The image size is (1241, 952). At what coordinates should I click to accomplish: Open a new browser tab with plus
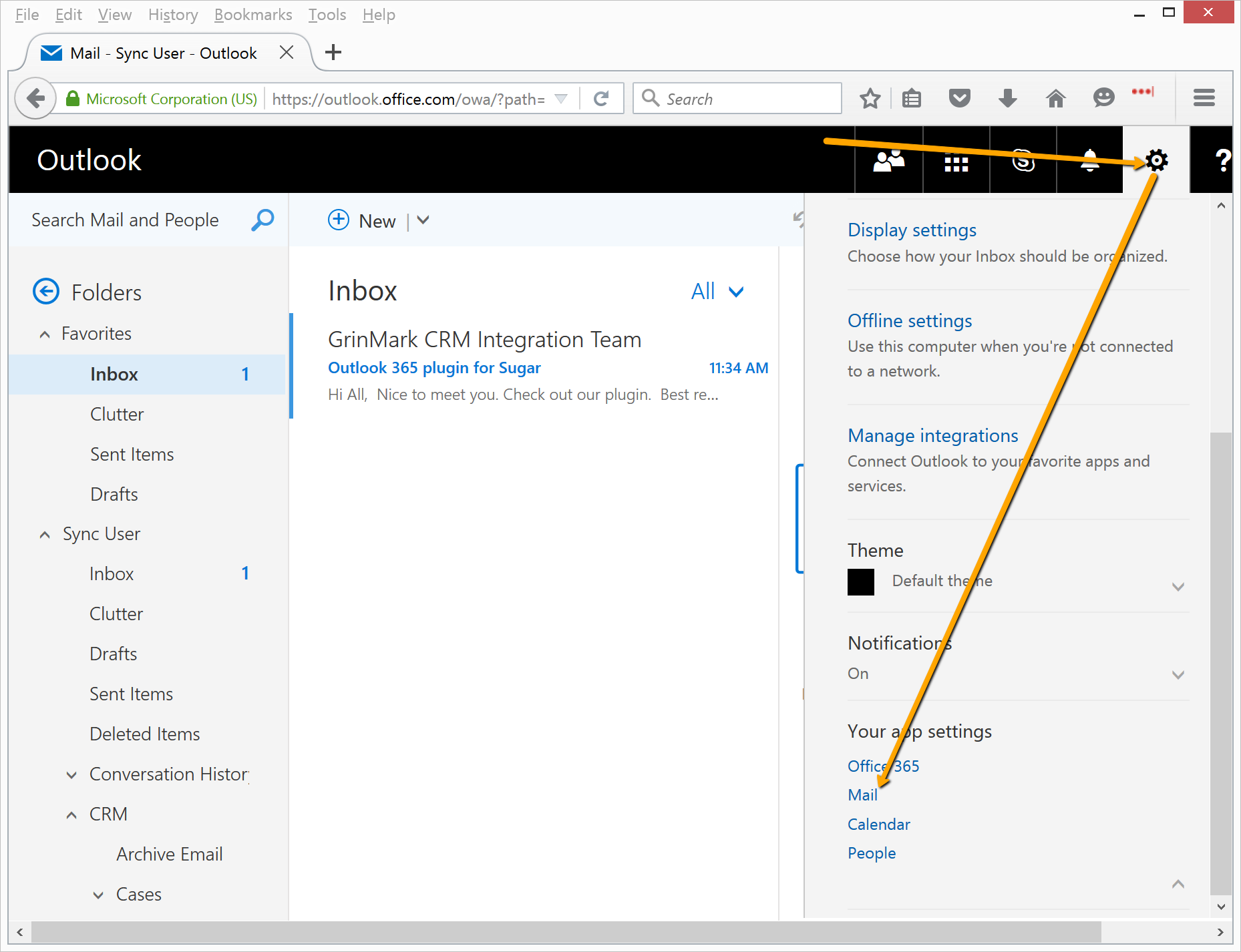click(333, 52)
